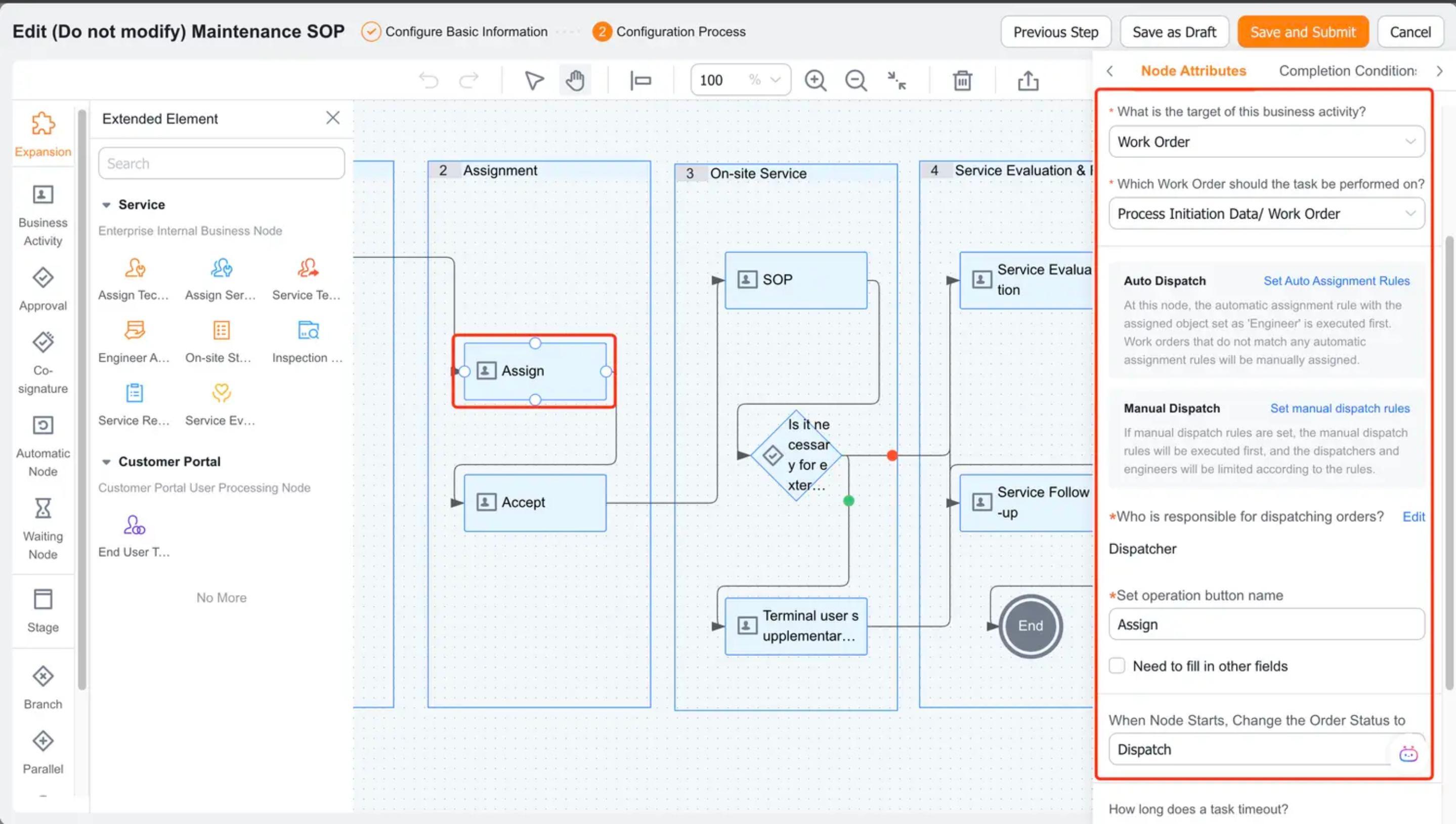Select the Approval diamond element
1456x824 pixels.
click(43, 289)
